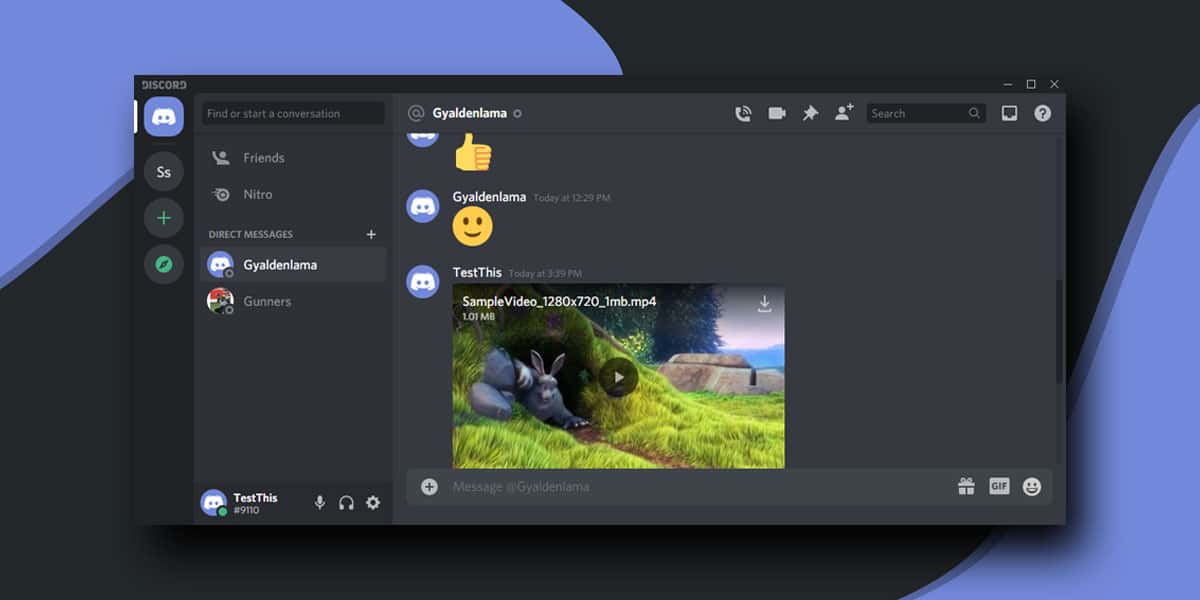Screen dimensions: 1200x600
Task: Start a video call
Action: (776, 113)
